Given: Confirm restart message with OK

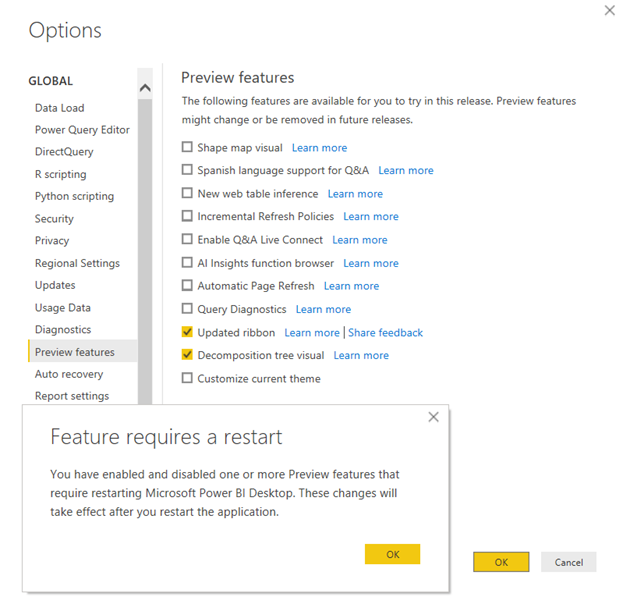Looking at the screenshot, I should click(x=392, y=554).
